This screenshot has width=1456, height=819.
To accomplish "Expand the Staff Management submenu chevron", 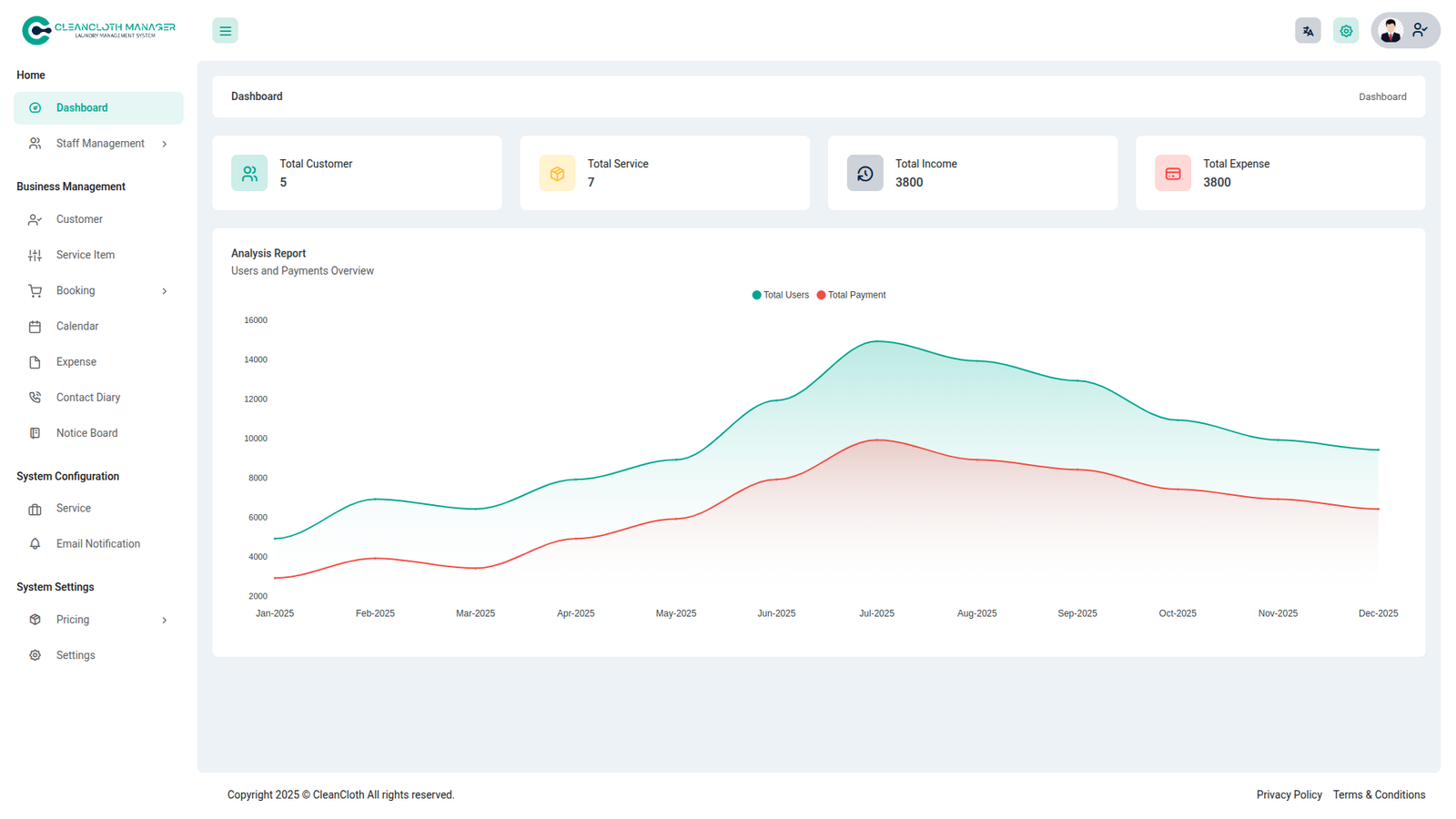I will pyautogui.click(x=165, y=144).
